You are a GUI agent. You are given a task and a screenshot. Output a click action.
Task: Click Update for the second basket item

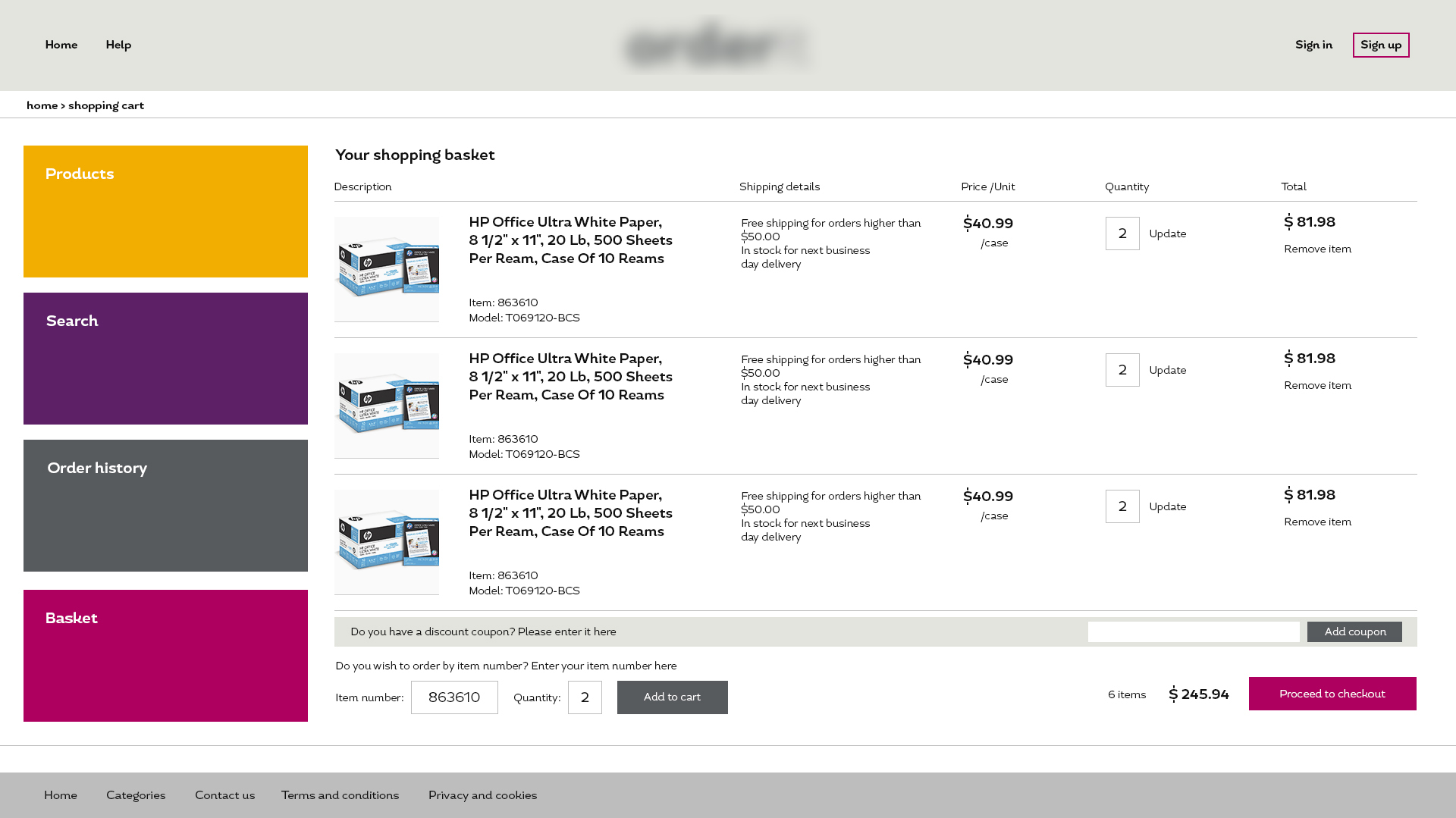click(1167, 371)
